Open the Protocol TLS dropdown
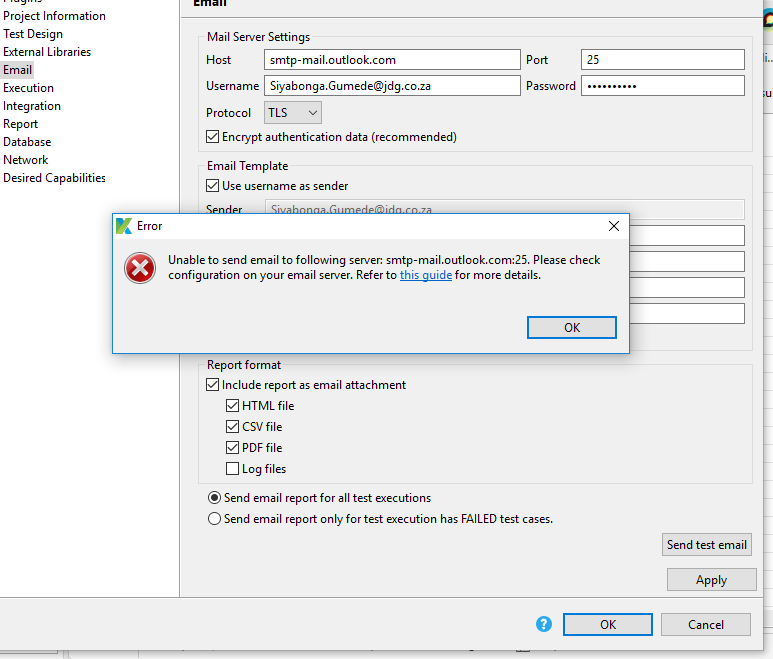The width and height of the screenshot is (773, 659). click(293, 113)
